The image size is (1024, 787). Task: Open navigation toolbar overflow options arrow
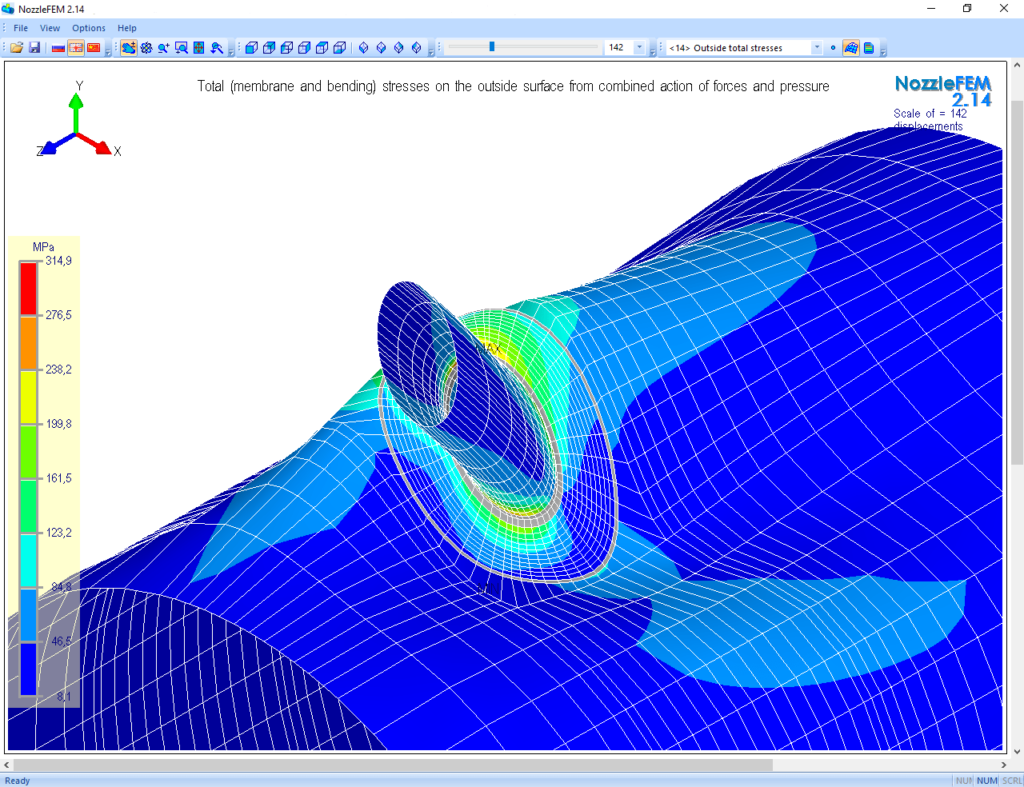pos(231,50)
